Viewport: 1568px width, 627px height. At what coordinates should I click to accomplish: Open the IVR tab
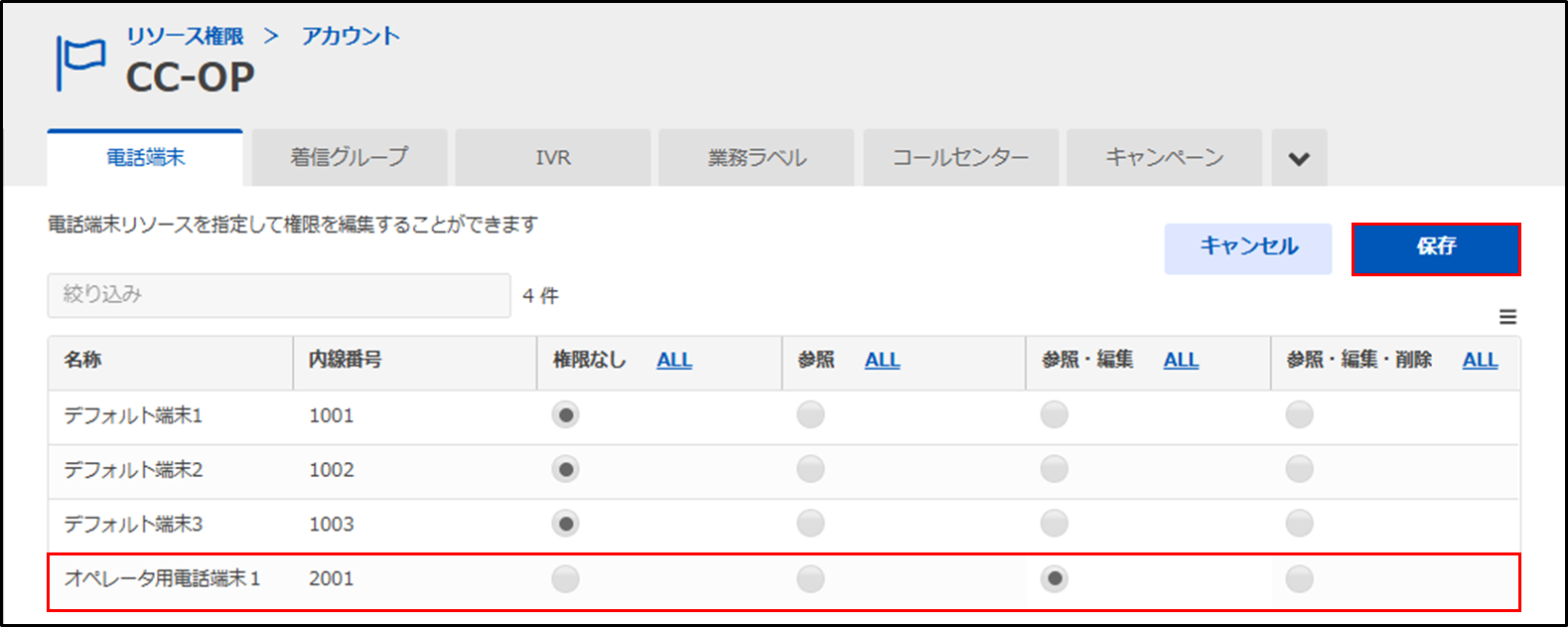[553, 158]
